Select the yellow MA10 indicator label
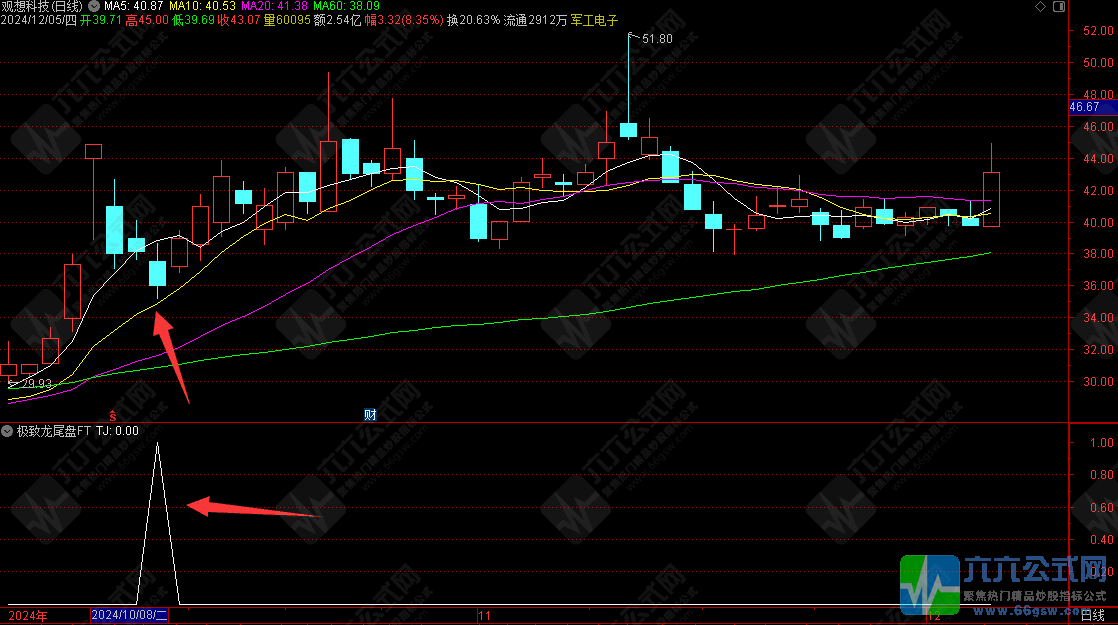 tap(202, 6)
